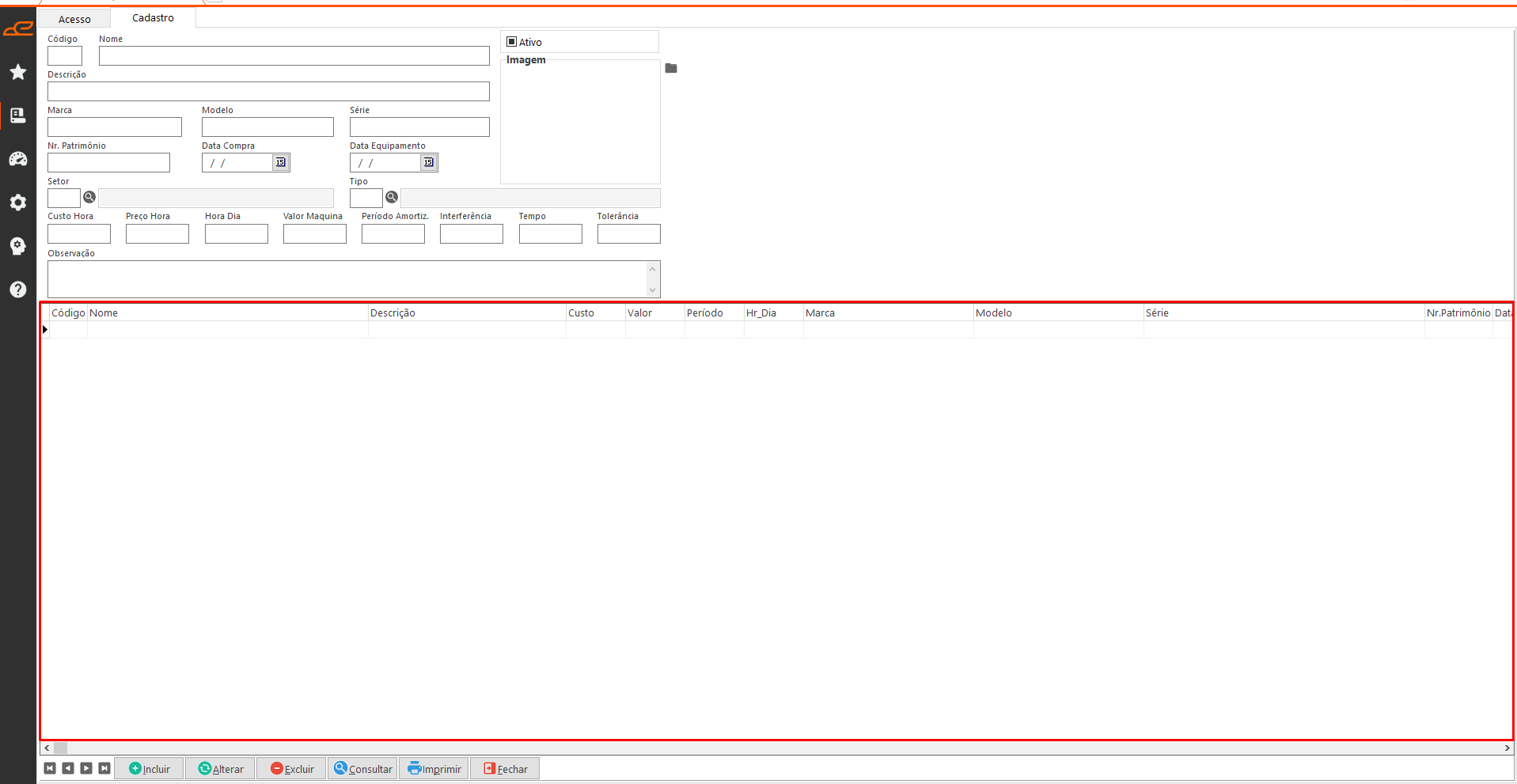Click the horizontal scrollbar right arrow
This screenshot has width=1517, height=784.
[x=1507, y=748]
